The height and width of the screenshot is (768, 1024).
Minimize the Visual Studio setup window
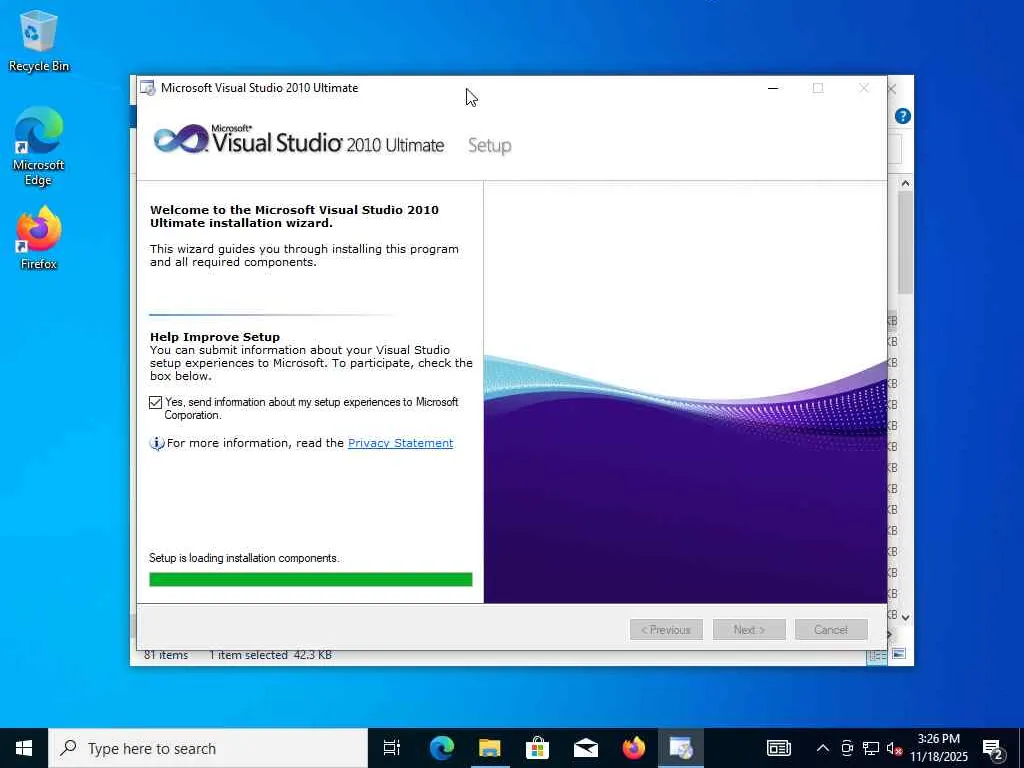point(773,88)
